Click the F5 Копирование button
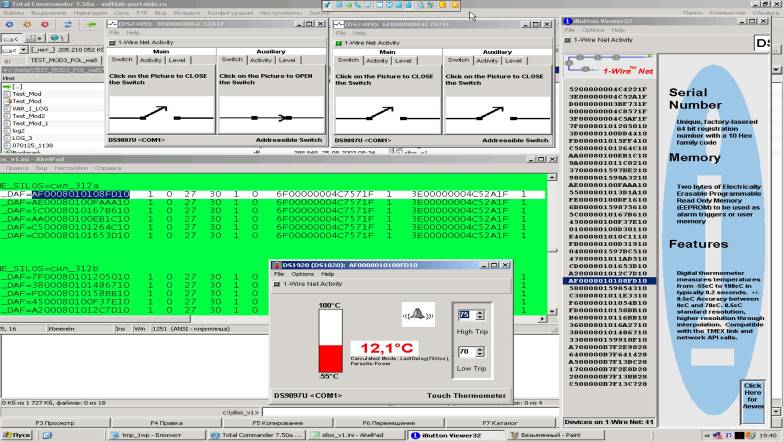Viewport: 783px width, 442px height. tap(278, 423)
